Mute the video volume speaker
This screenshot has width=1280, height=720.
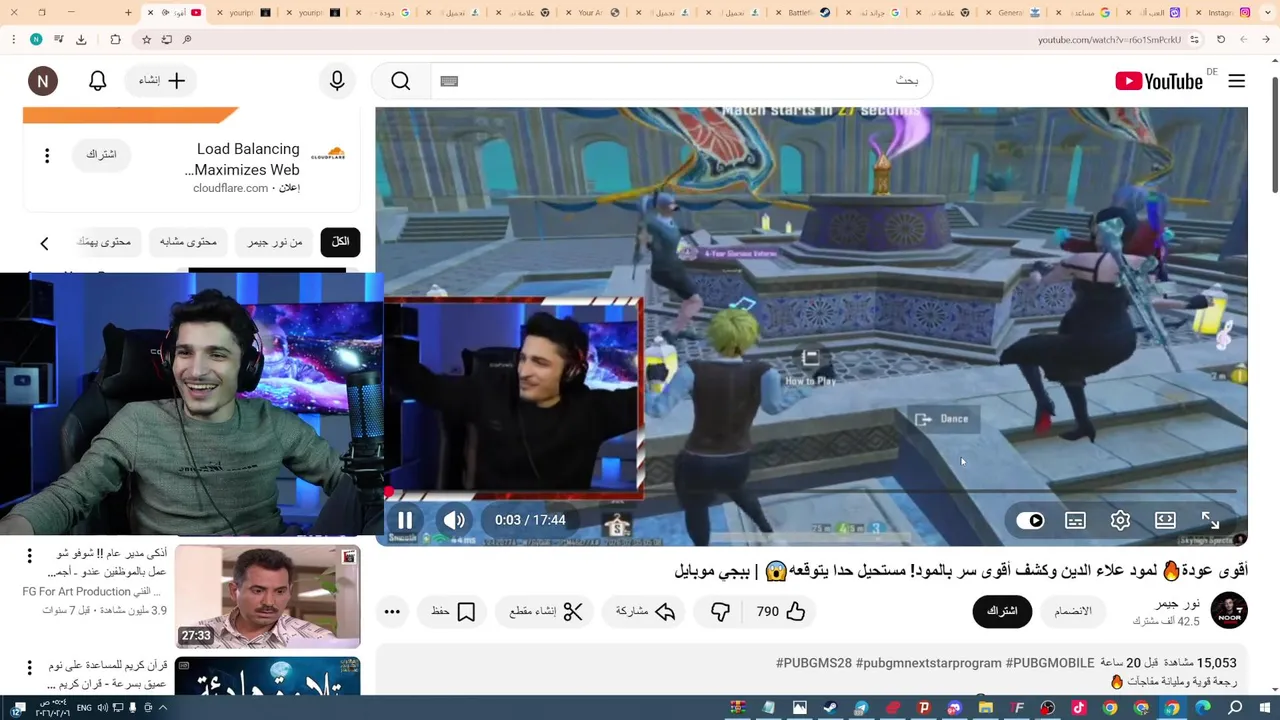454,520
